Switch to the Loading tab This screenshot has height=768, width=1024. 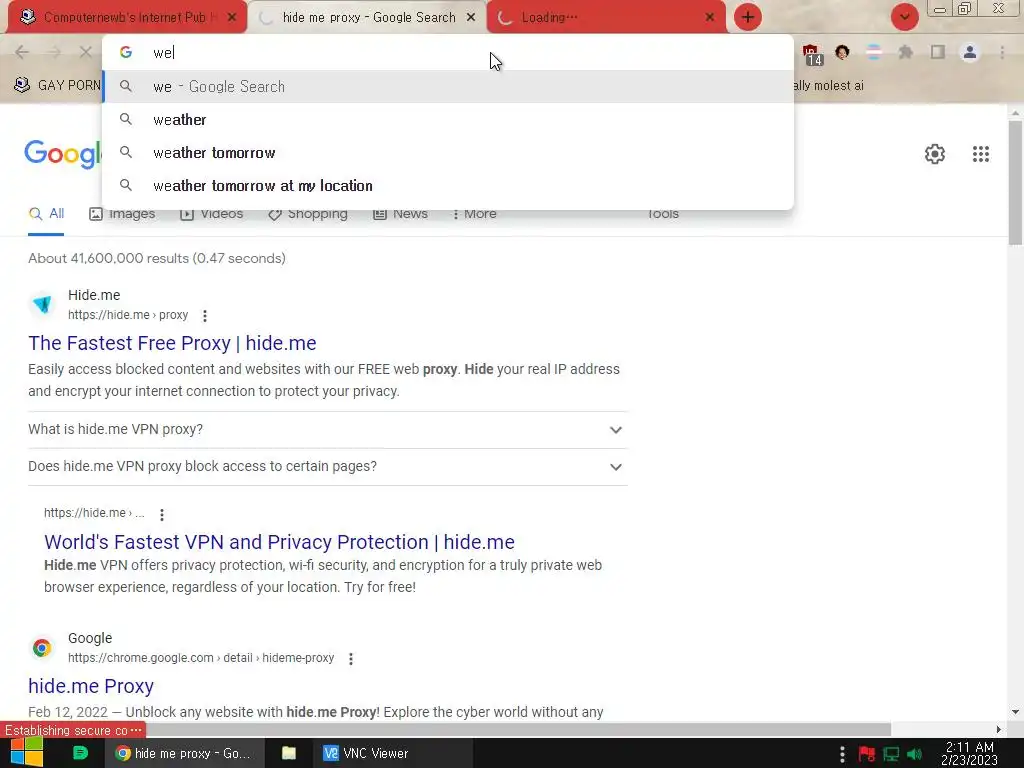point(606,18)
